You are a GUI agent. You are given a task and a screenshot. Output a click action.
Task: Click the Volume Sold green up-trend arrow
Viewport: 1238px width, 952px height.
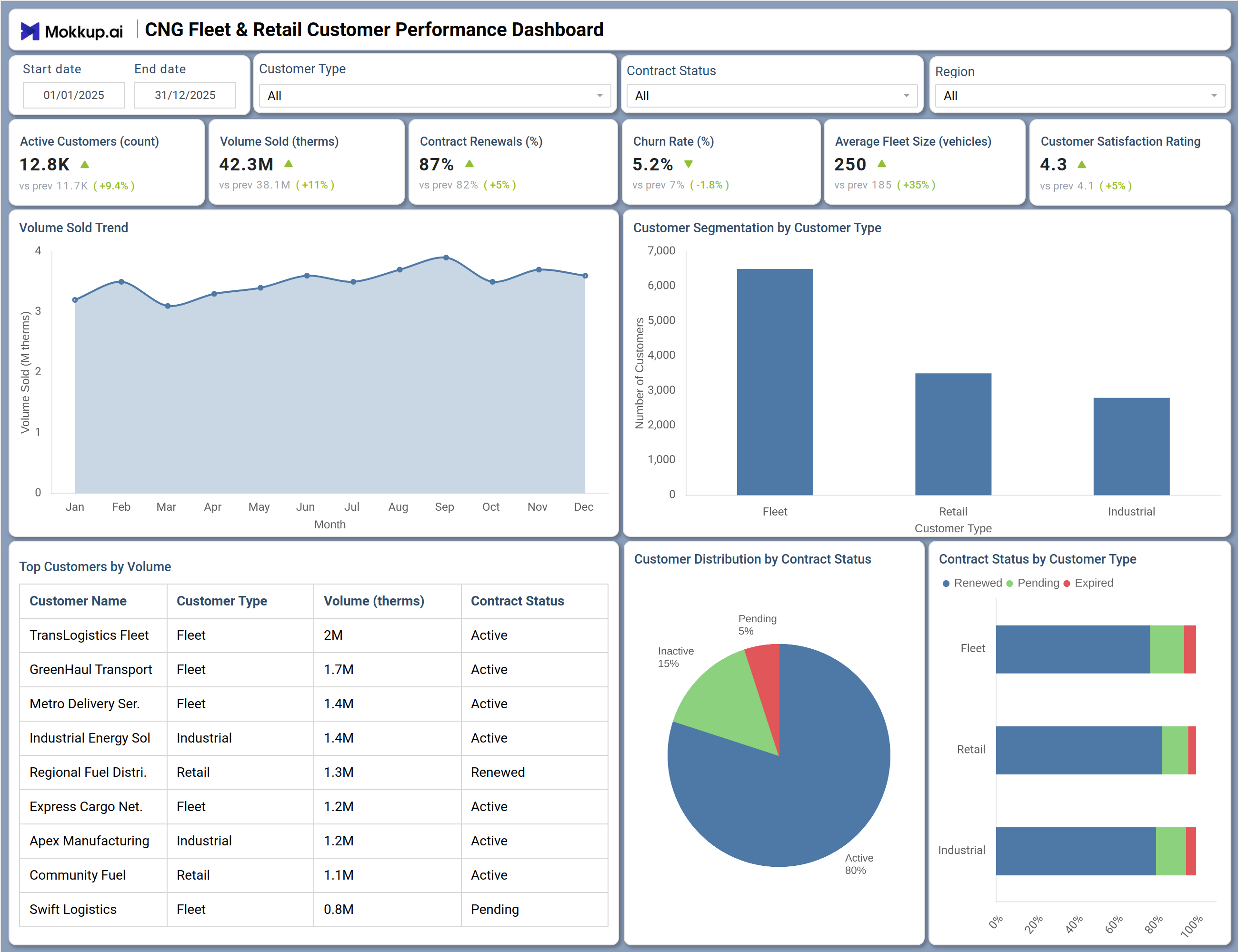coord(289,164)
